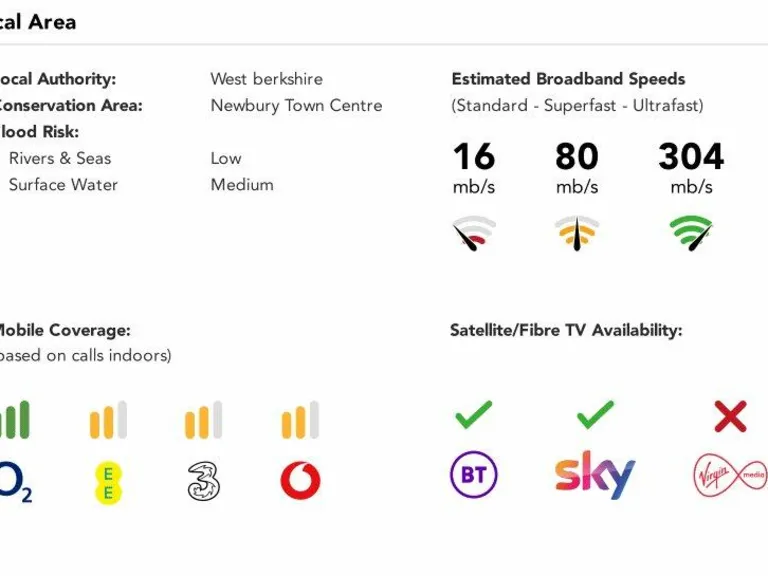Click the Vodafone logo
Viewport: 768px width, 576px height.
point(300,481)
